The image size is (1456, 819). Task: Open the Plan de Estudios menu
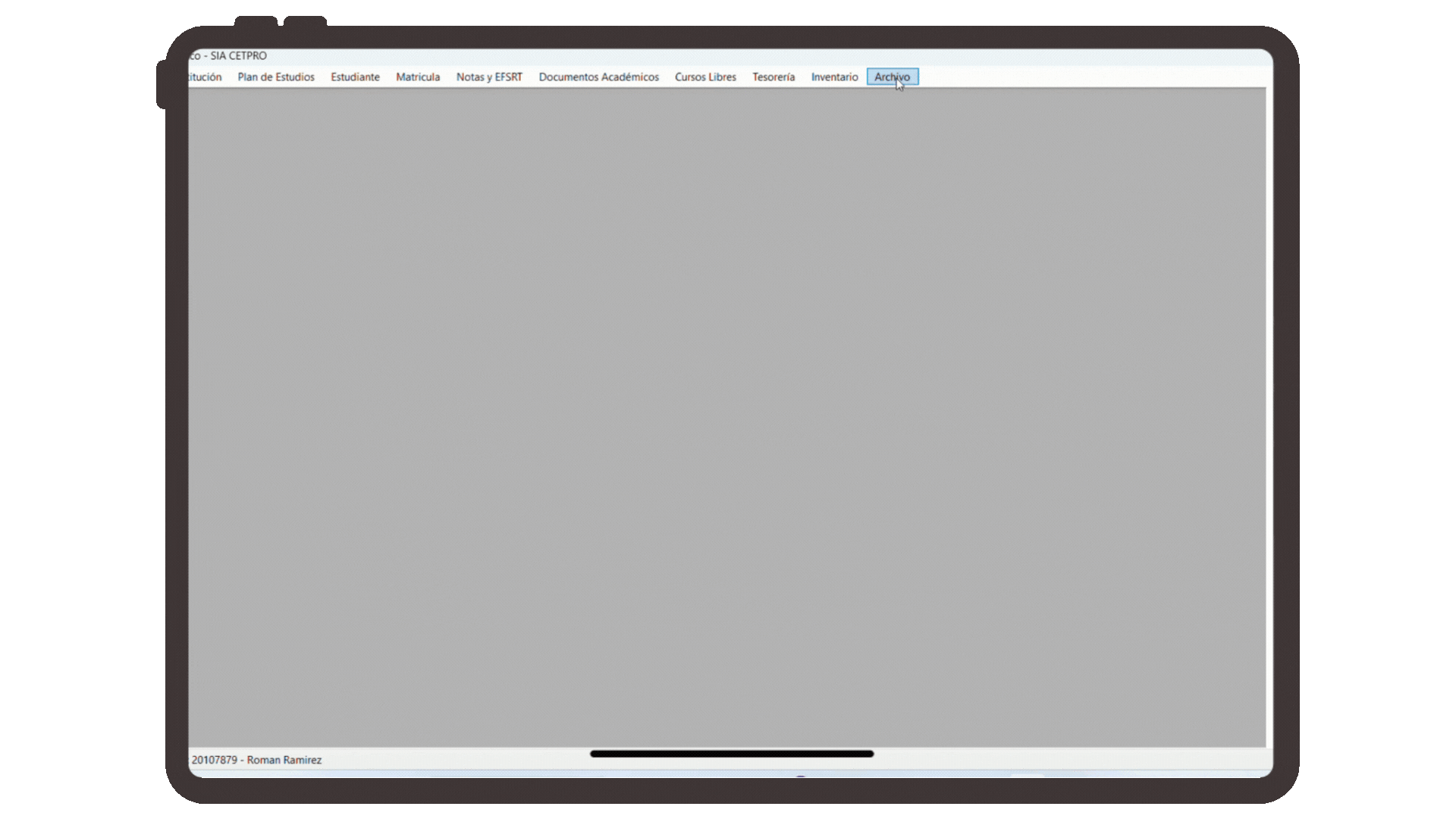click(276, 77)
